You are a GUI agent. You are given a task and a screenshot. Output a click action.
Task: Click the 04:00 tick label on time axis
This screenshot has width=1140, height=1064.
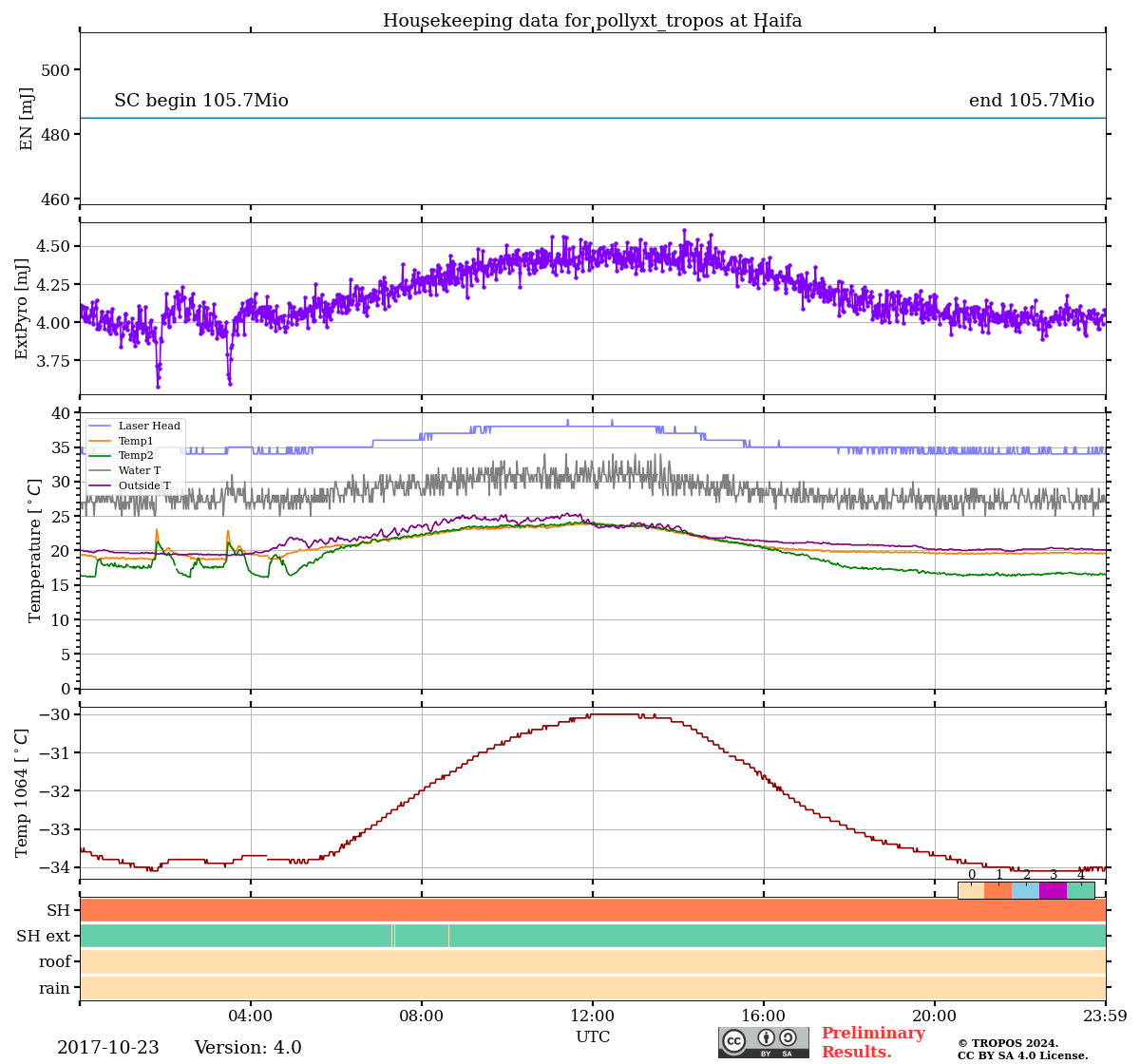(x=251, y=1016)
